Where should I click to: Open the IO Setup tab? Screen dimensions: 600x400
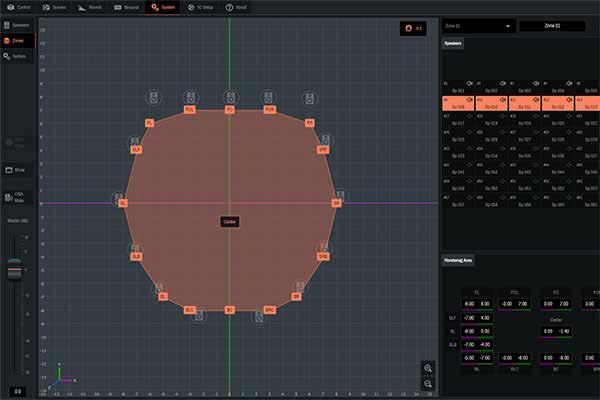point(201,7)
